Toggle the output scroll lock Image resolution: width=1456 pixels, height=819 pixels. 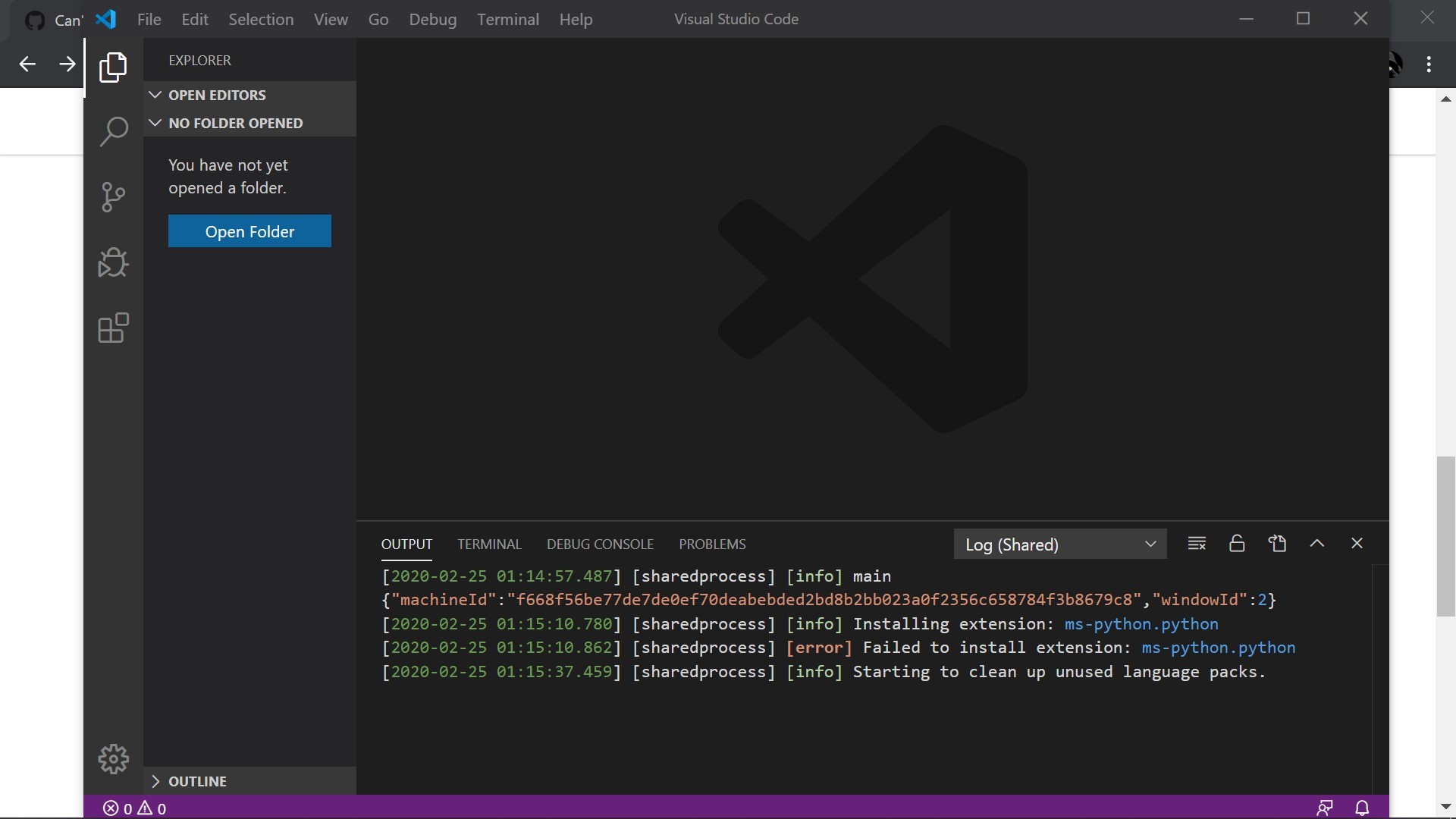1237,544
